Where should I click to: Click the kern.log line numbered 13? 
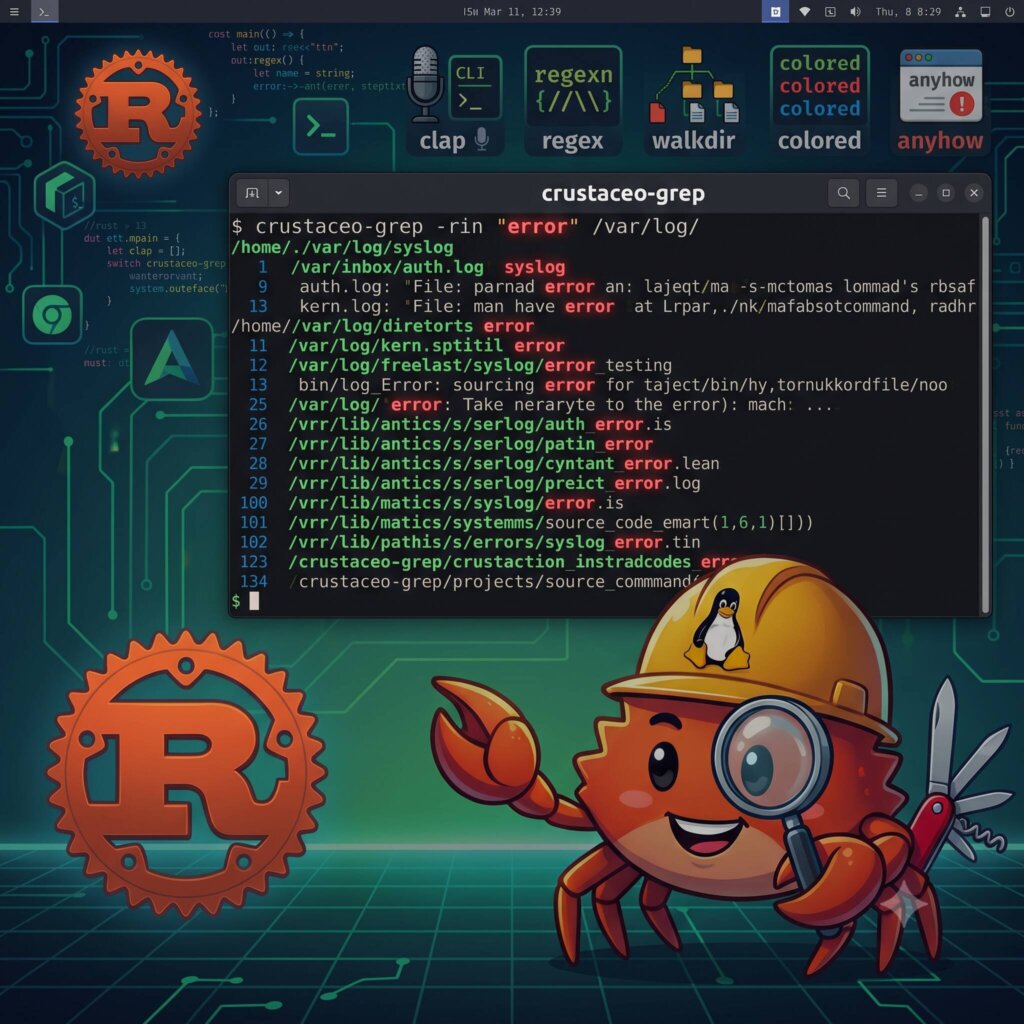click(613, 306)
